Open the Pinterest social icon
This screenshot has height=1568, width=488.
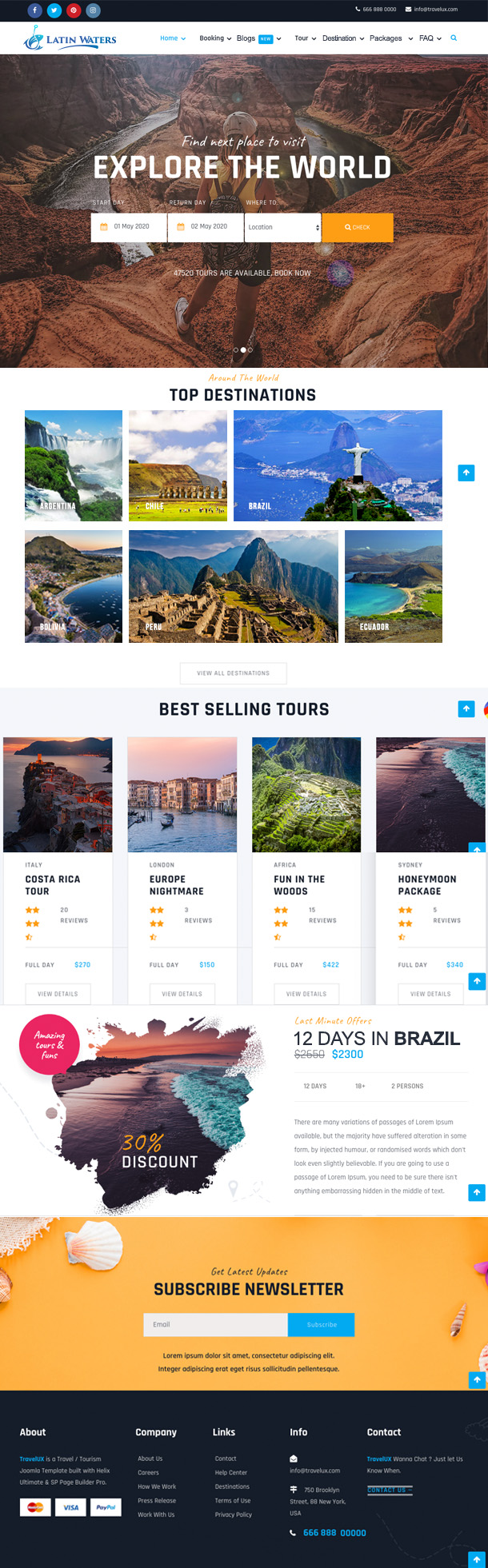tap(74, 10)
